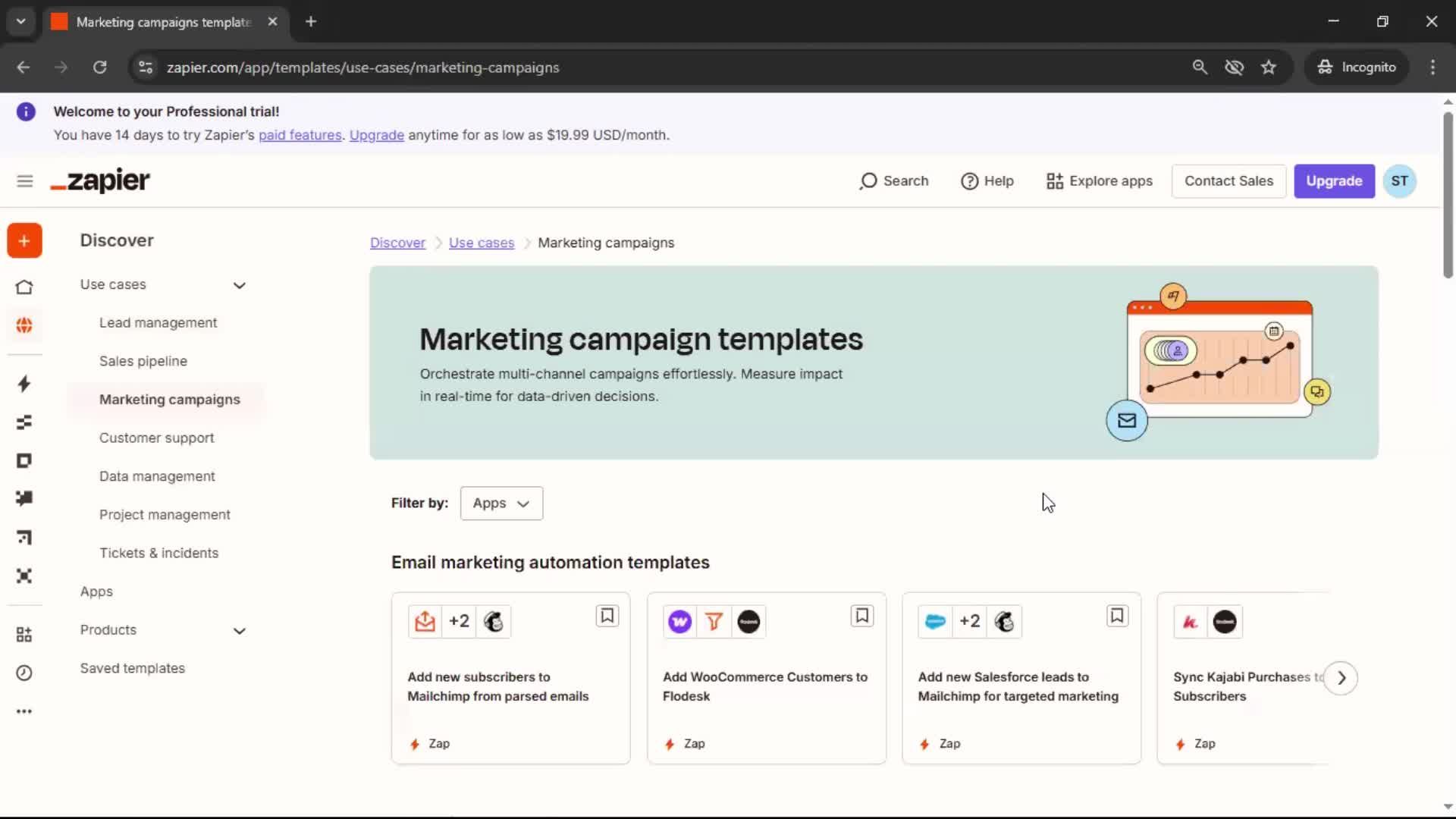1456x819 pixels.
Task: Close the Marketing campaigns browser tab
Action: (272, 21)
